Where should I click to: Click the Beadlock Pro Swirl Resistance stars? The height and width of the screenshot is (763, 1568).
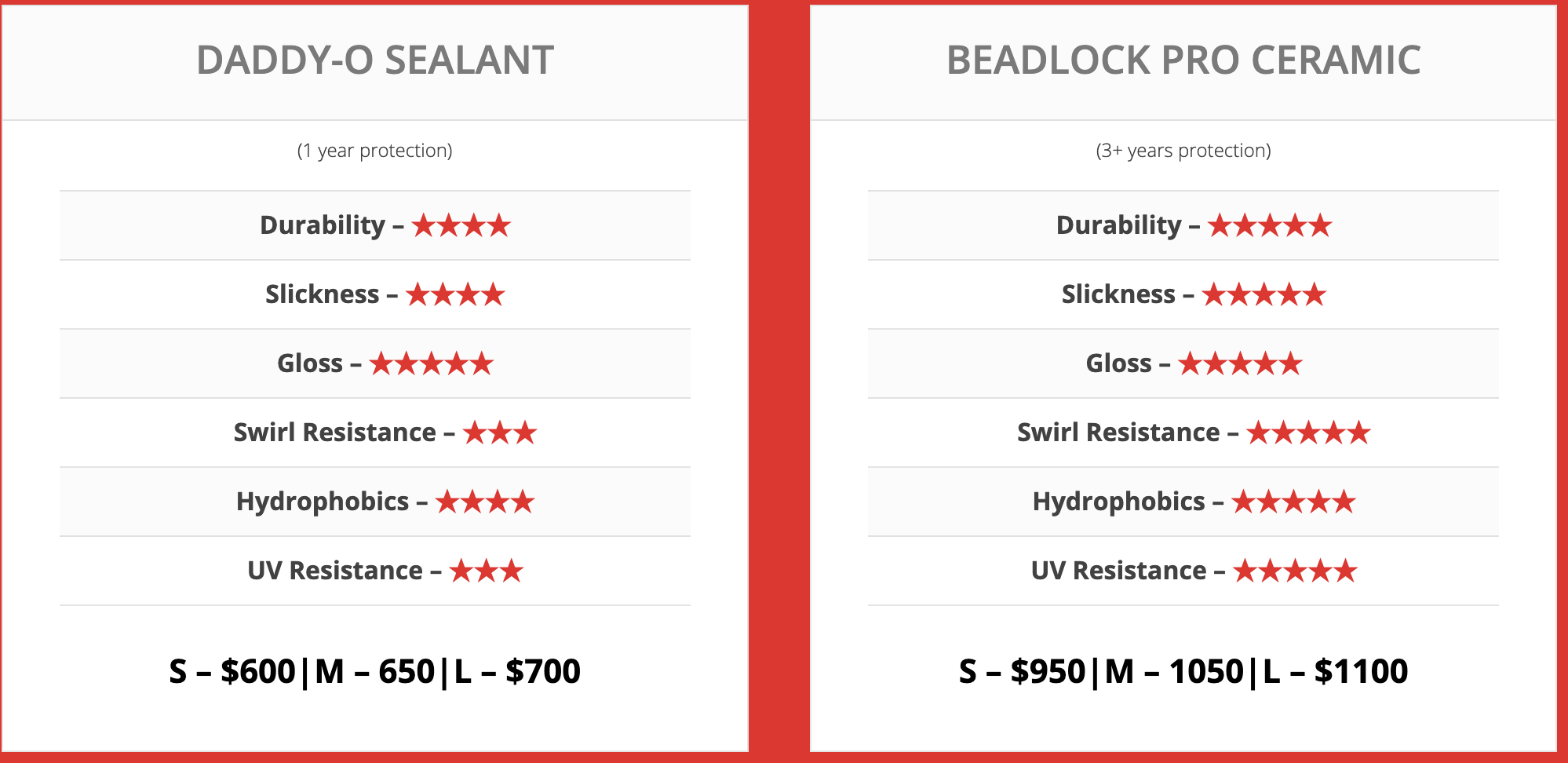[x=1309, y=433]
